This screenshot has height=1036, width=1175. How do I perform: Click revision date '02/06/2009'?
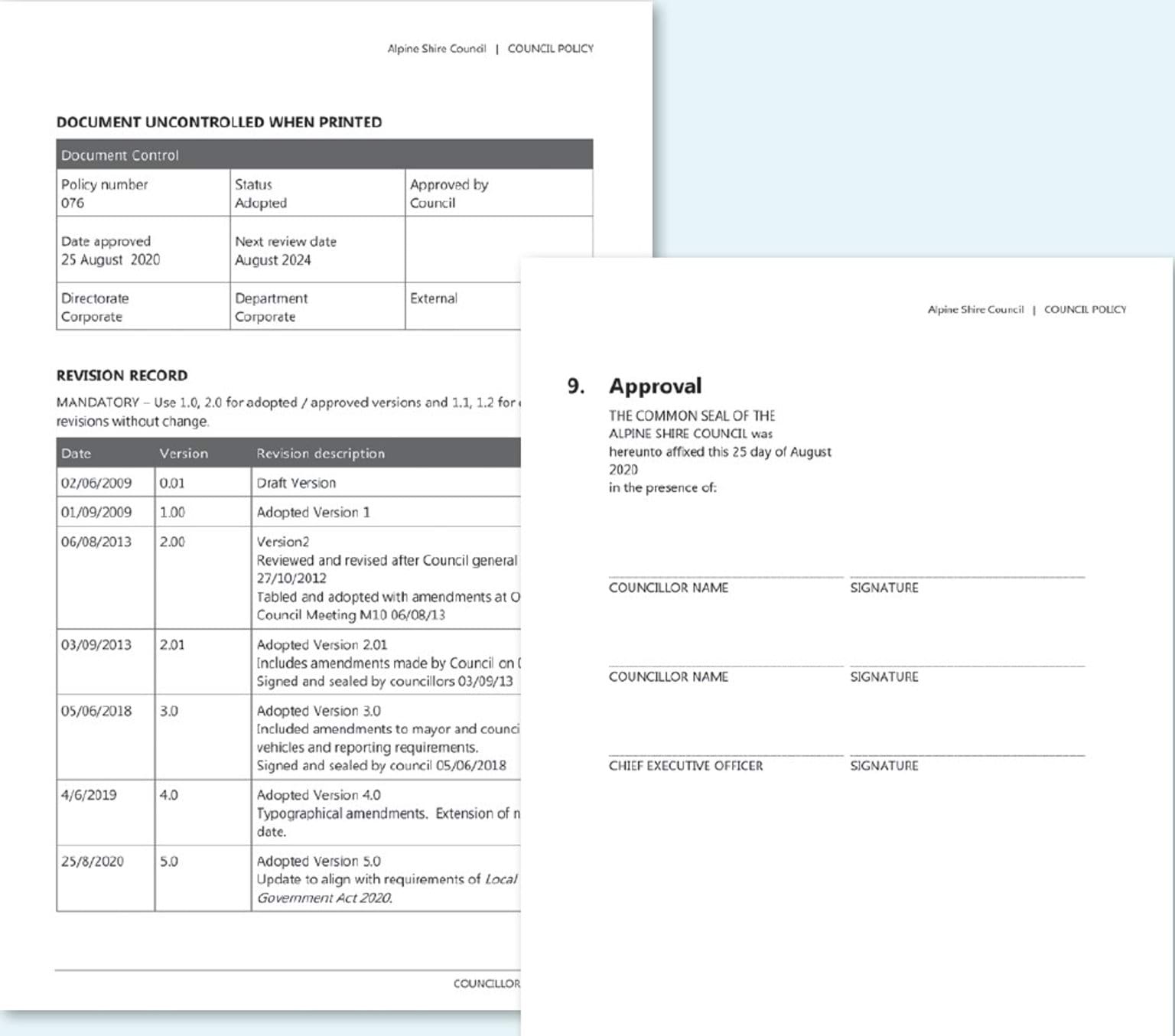click(x=96, y=483)
